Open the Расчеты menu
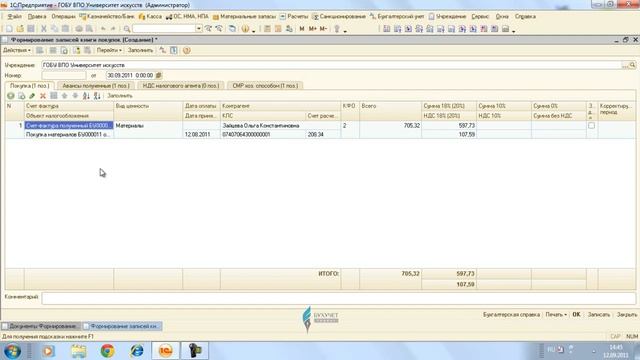 (294, 17)
